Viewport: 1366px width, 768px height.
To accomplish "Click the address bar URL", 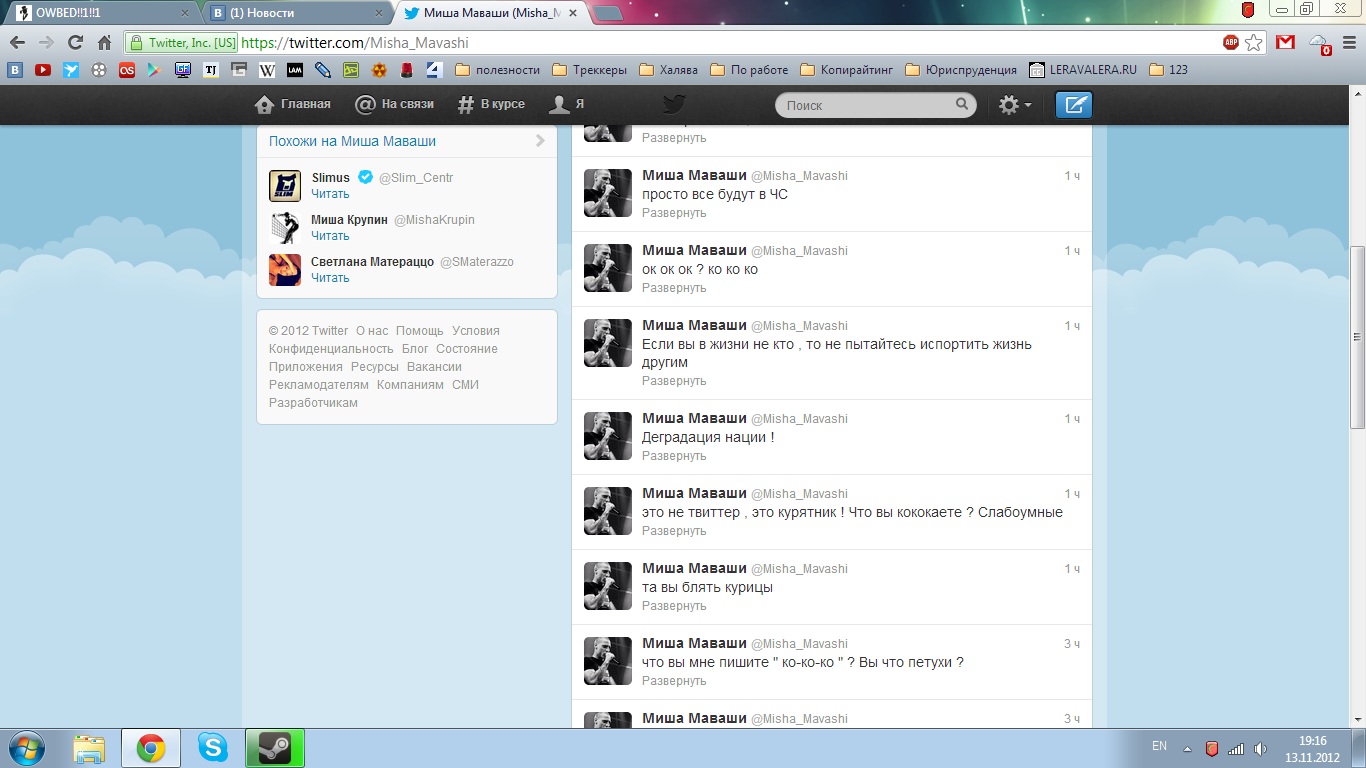I will [355, 43].
